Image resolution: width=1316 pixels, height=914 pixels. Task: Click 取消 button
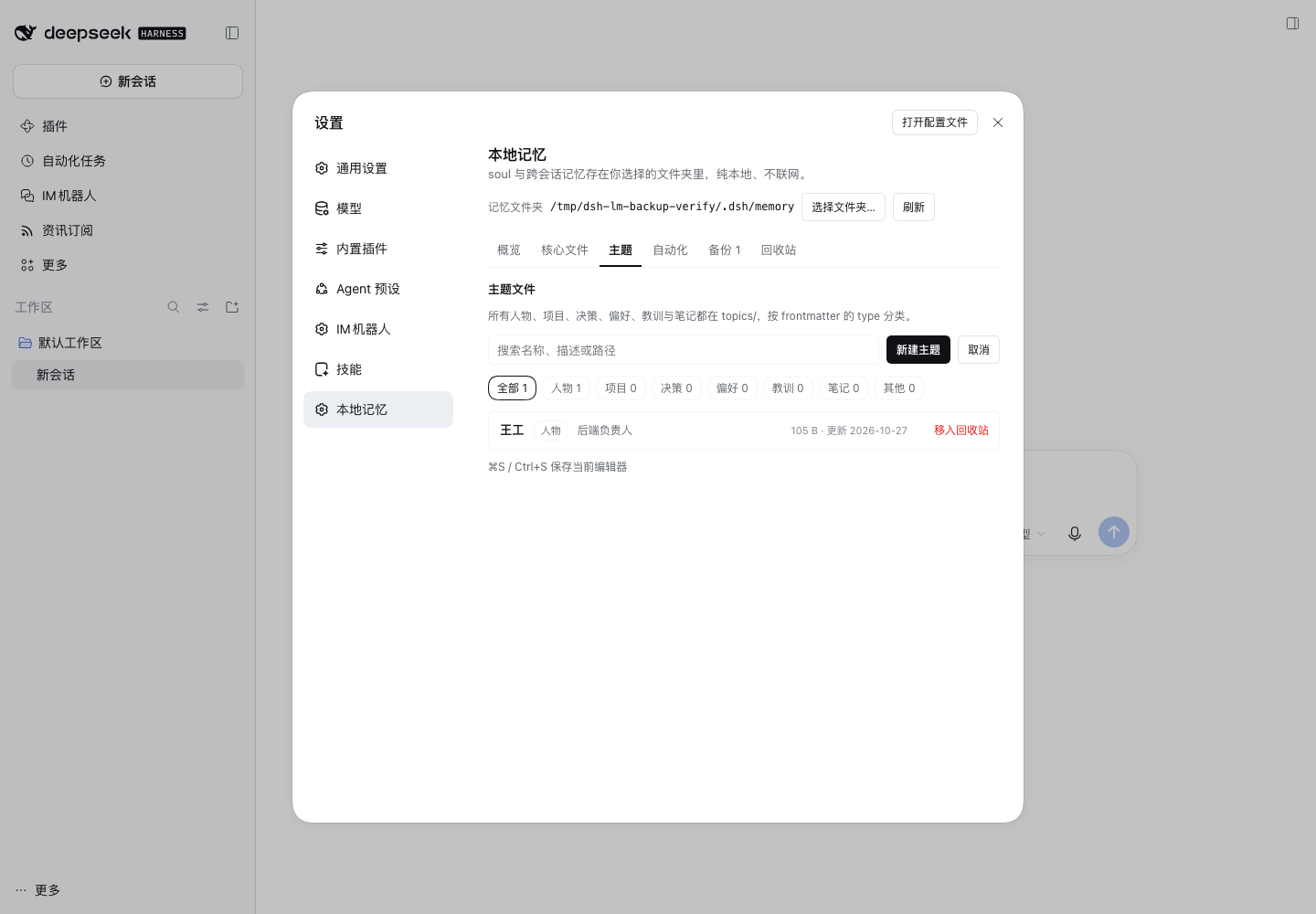click(979, 350)
